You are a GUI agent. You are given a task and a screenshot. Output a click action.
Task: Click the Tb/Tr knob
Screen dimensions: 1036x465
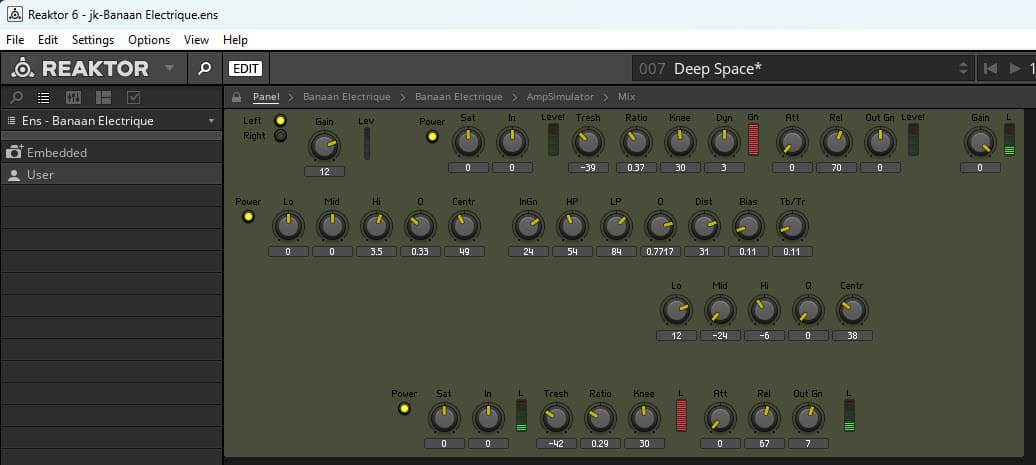792,226
